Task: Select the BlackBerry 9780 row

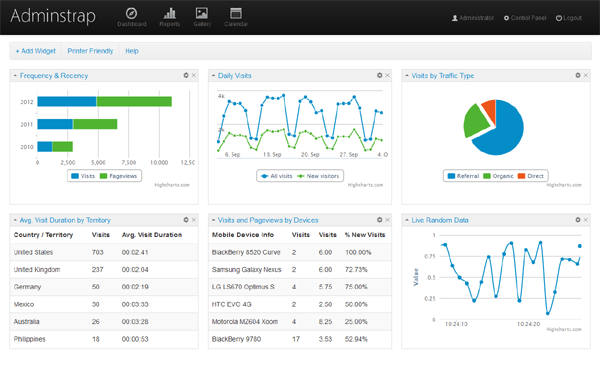Action: 300,339
